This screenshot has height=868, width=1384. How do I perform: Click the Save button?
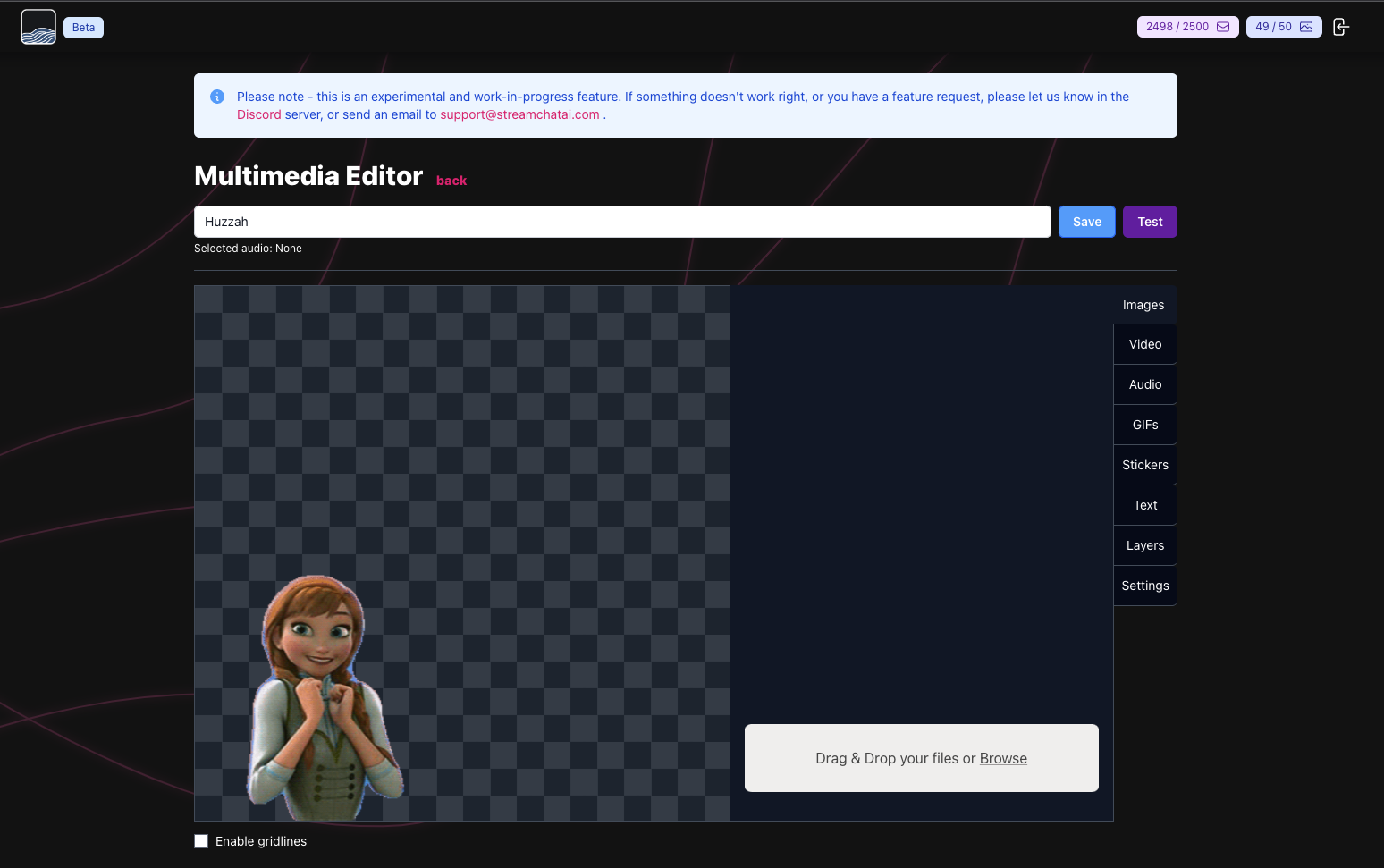1086,221
